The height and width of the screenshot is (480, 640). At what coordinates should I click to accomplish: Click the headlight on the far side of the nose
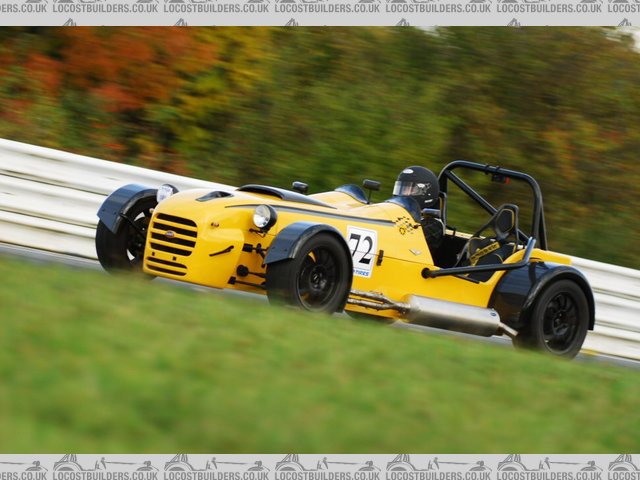(165, 192)
